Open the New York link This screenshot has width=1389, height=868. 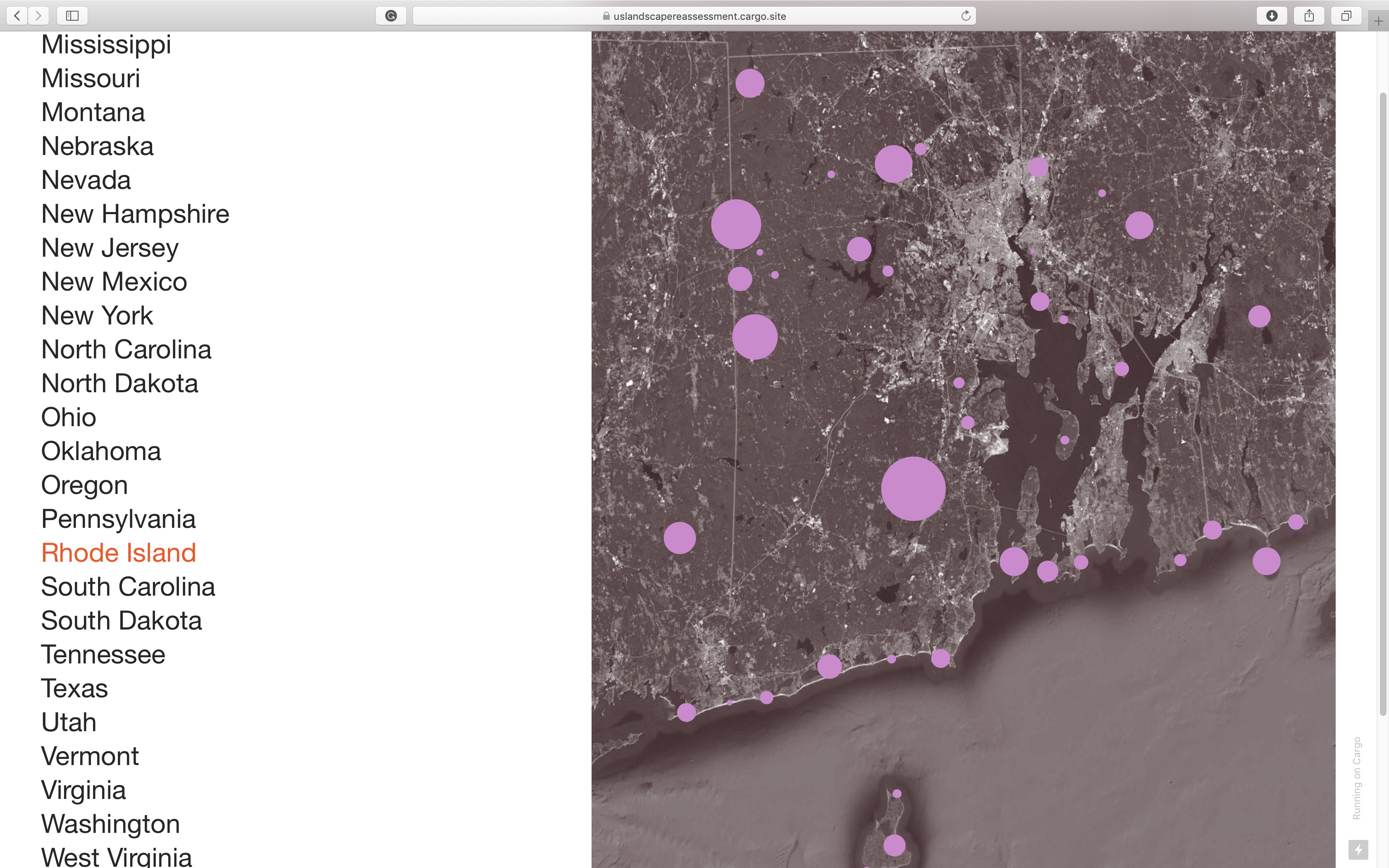pyautogui.click(x=98, y=315)
